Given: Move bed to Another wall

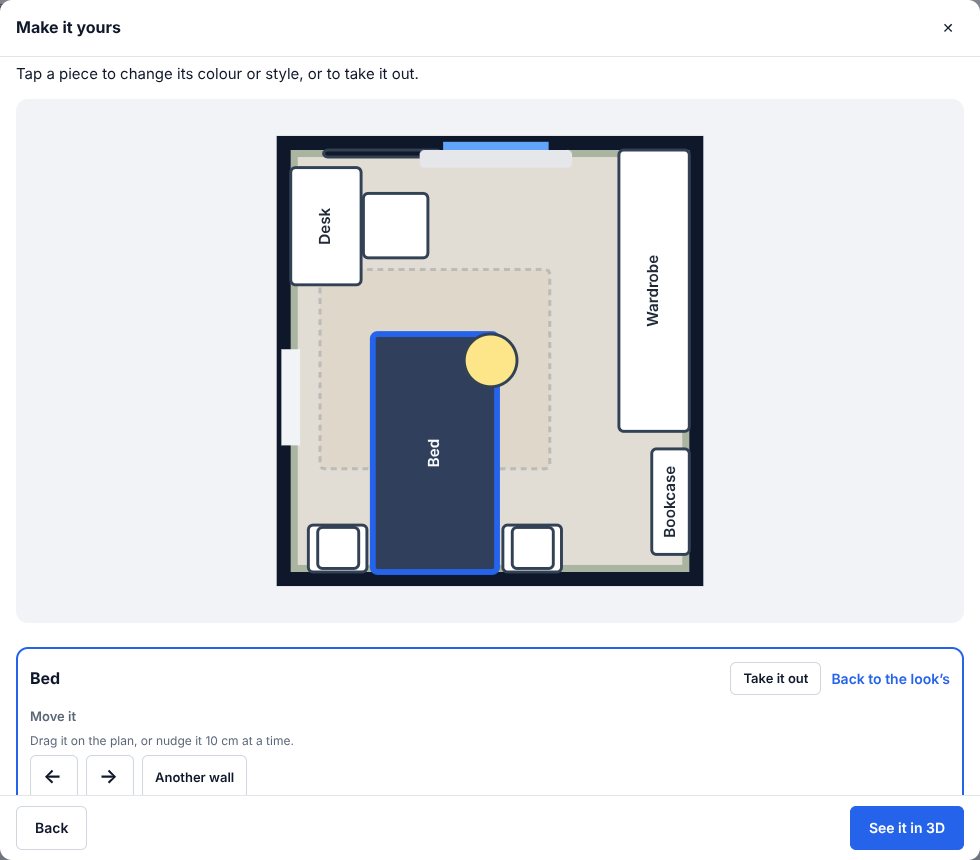Looking at the screenshot, I should pyautogui.click(x=194, y=777).
